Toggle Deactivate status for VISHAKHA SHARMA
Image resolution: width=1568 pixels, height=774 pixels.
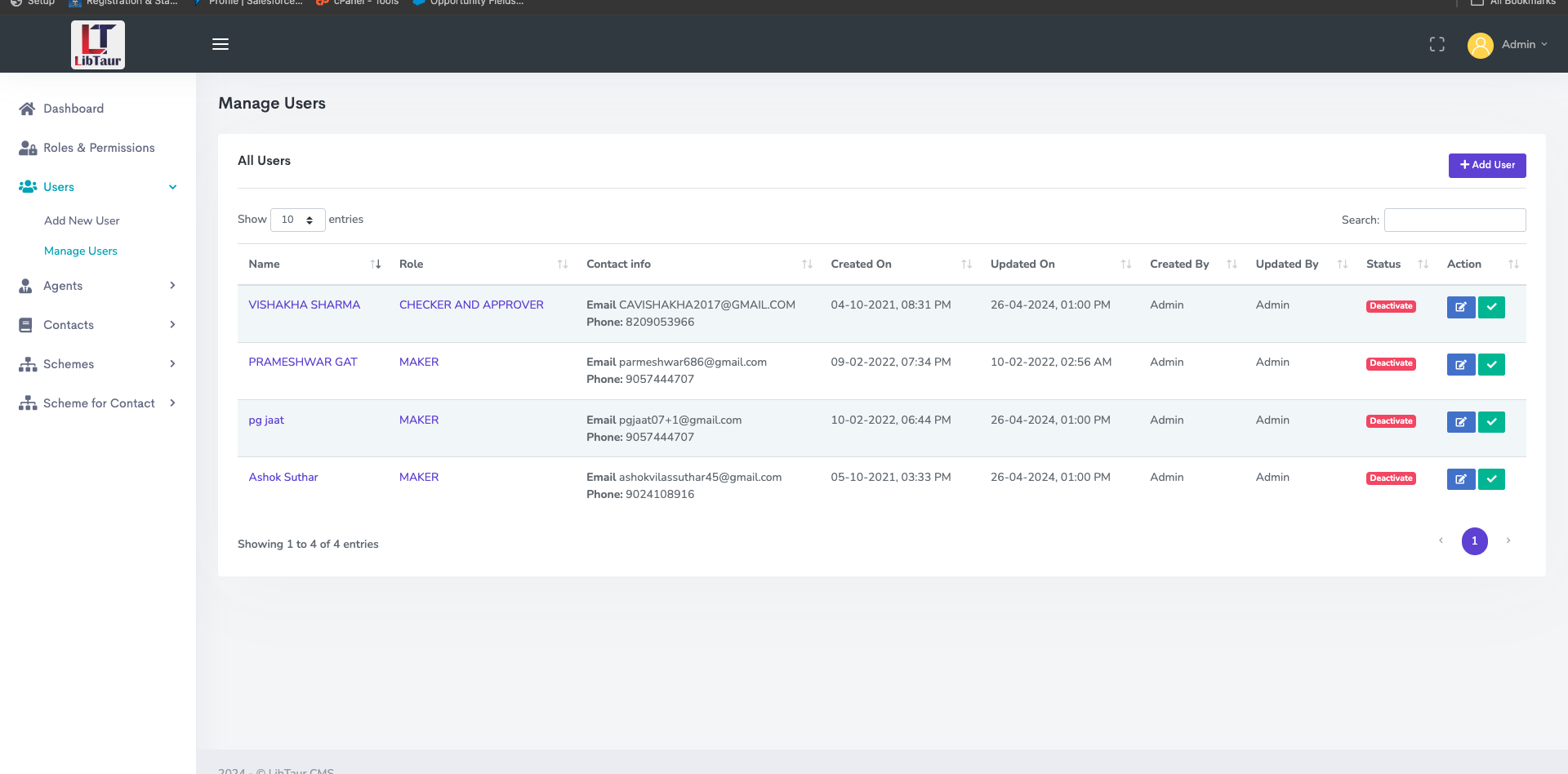tap(1391, 306)
